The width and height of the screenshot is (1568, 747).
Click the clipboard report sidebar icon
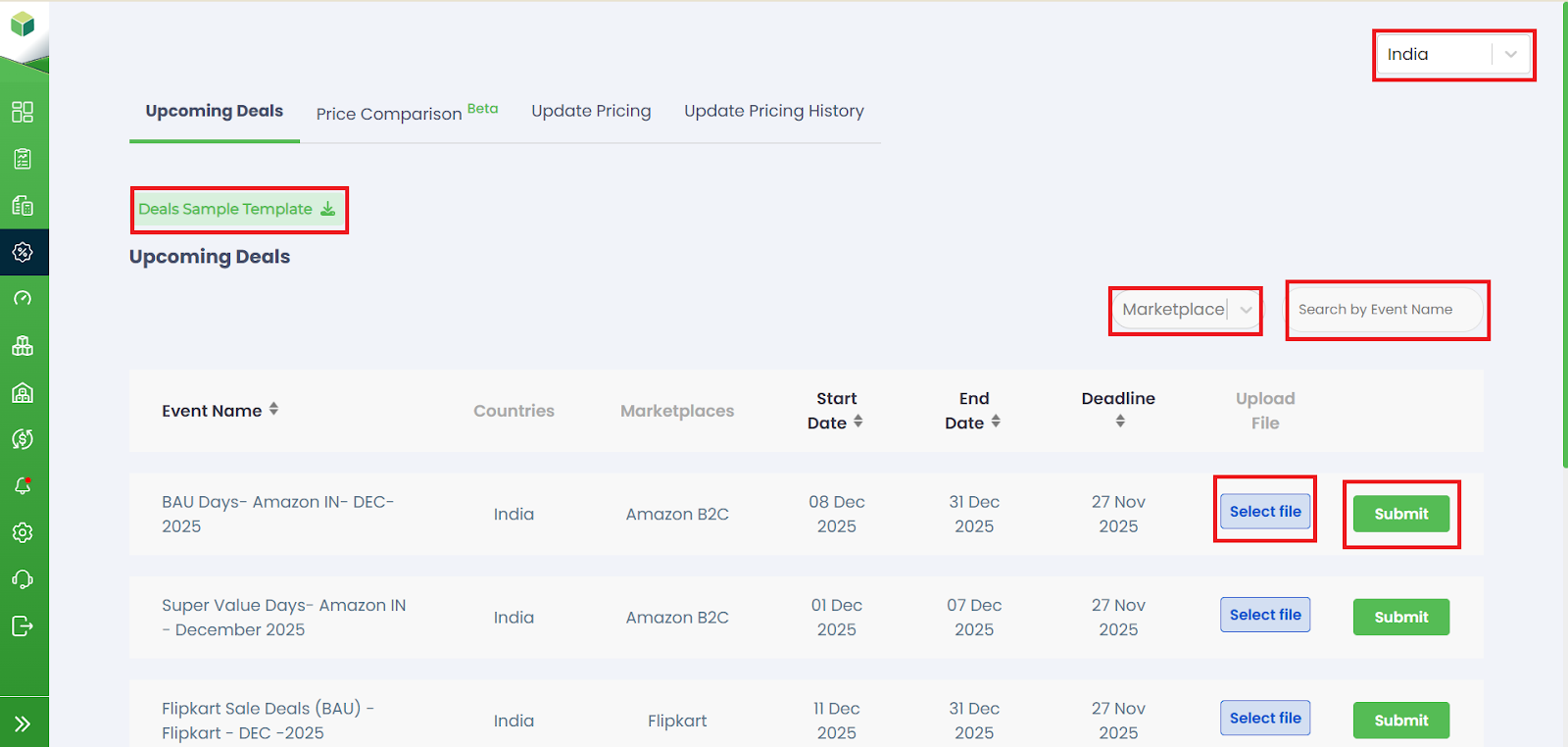[x=23, y=159]
